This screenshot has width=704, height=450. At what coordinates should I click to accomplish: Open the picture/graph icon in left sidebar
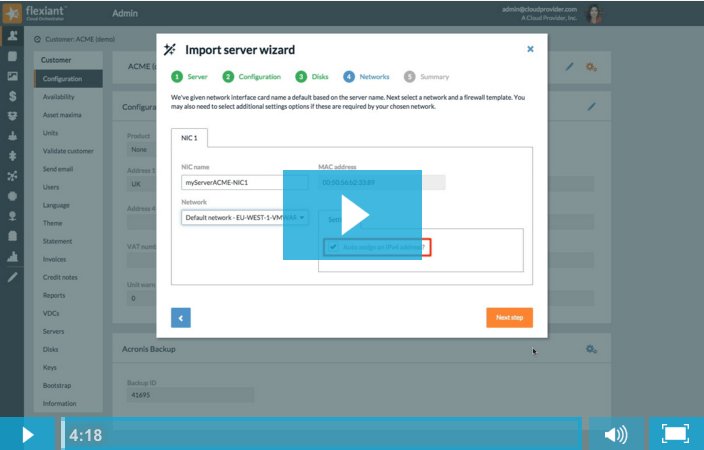coord(13,76)
